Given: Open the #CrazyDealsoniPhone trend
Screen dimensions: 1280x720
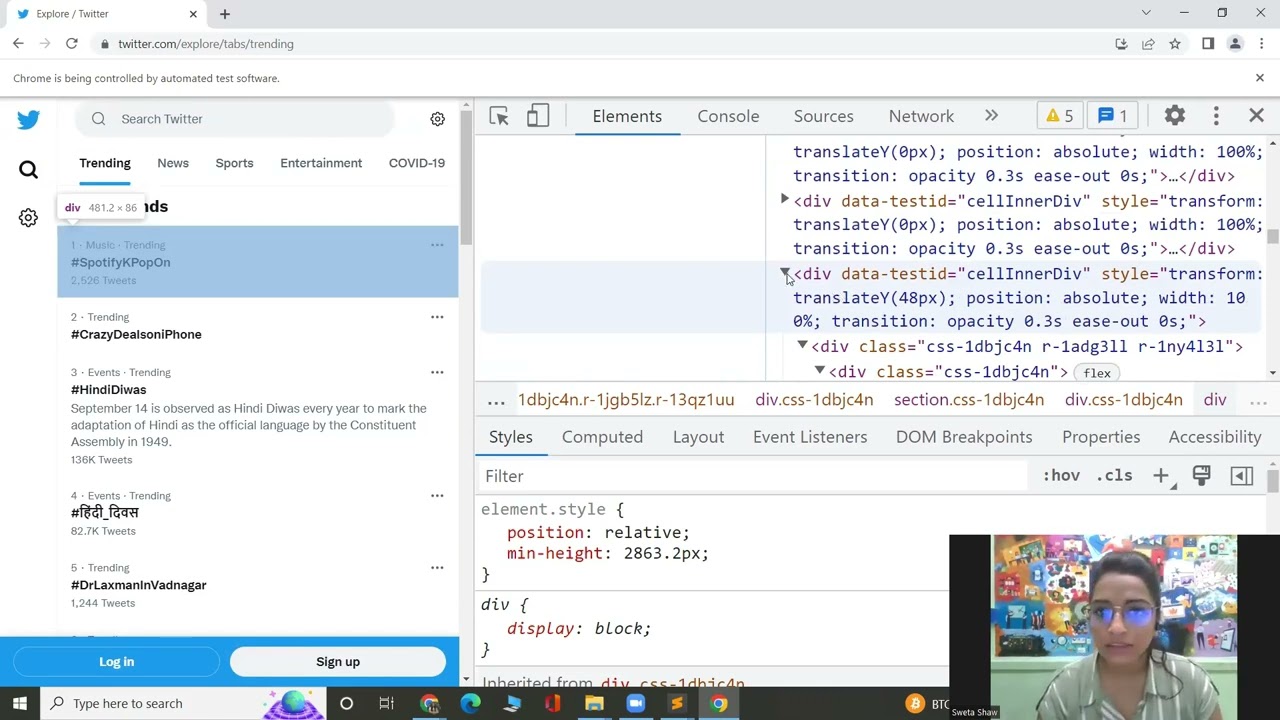Looking at the screenshot, I should (136, 334).
